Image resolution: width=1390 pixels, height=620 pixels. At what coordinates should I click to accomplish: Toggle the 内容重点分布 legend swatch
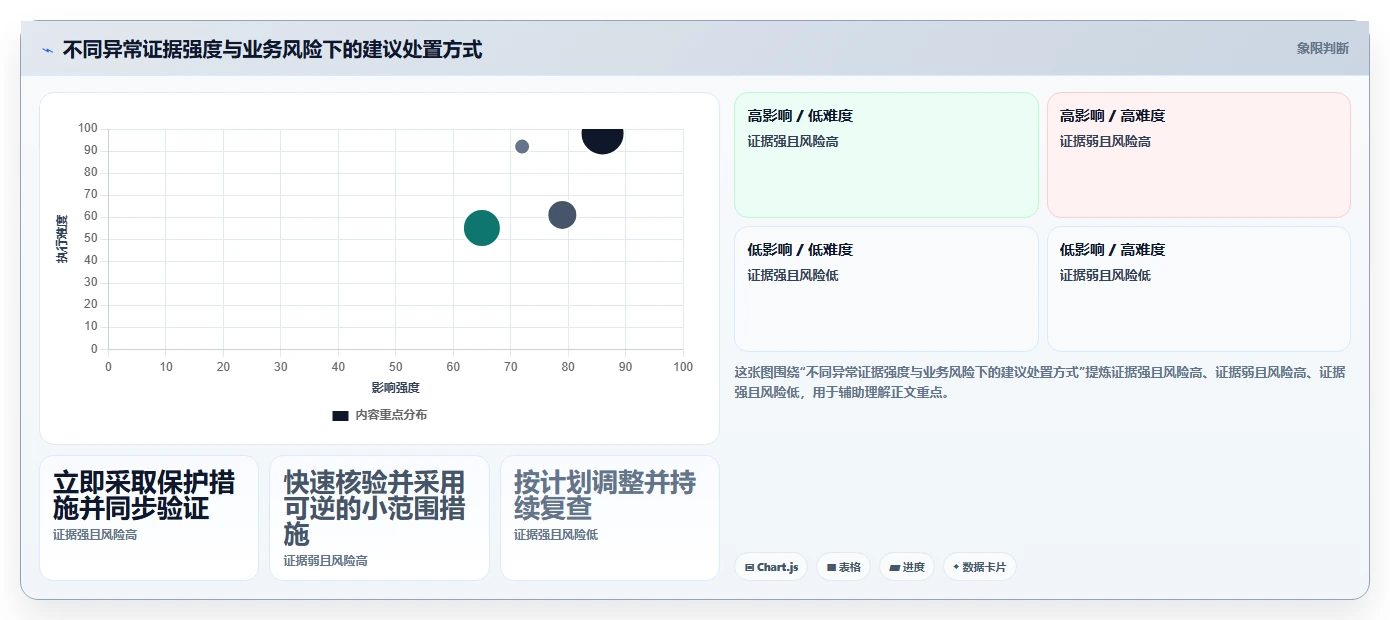click(340, 415)
